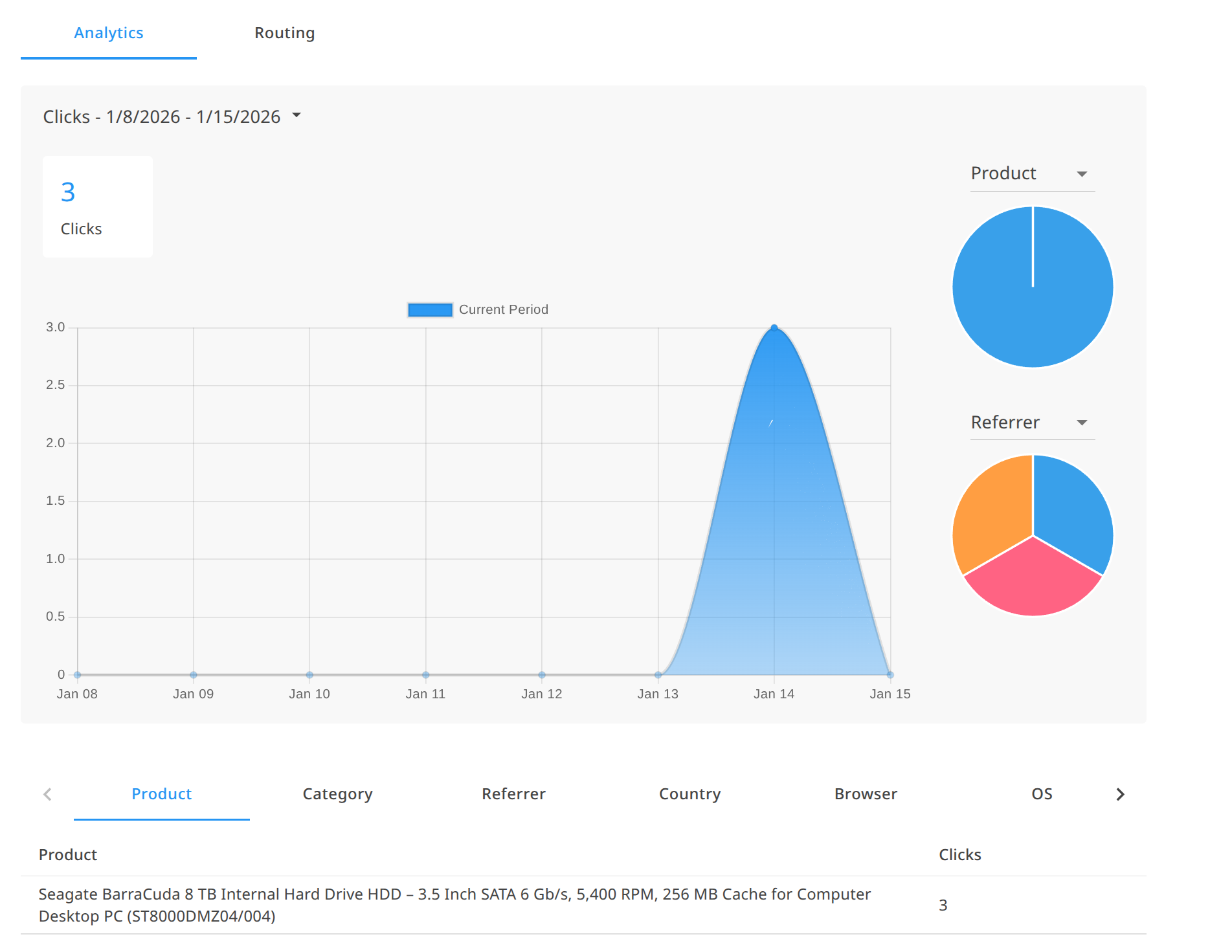
Task: Click the Clicks column header in the table
Action: click(x=959, y=854)
